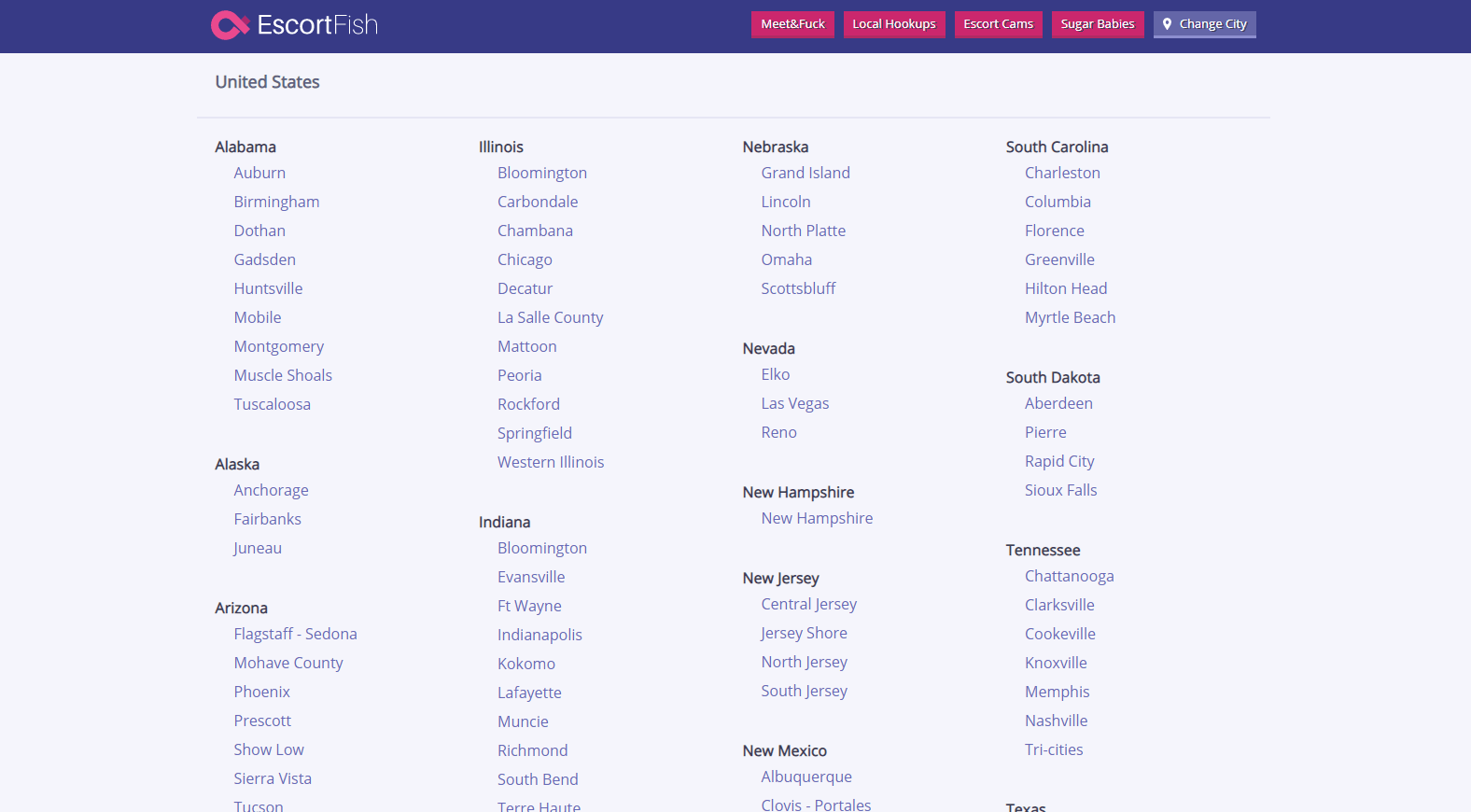This screenshot has height=812, width=1471.
Task: Choose the Central Jersey link
Action: (809, 604)
